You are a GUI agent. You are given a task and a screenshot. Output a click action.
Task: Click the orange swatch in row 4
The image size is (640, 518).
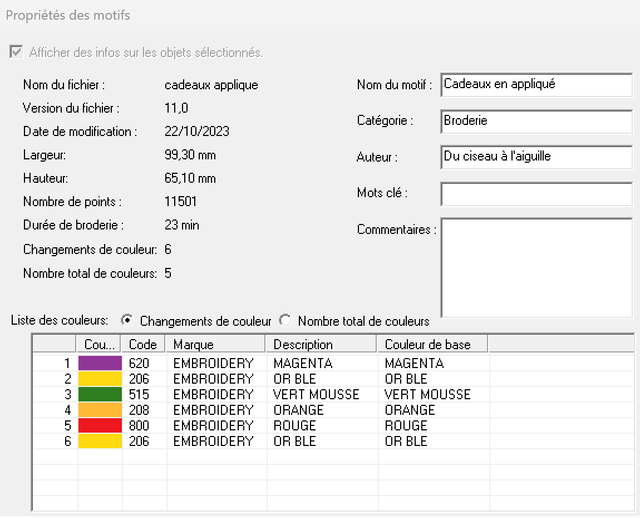click(100, 410)
